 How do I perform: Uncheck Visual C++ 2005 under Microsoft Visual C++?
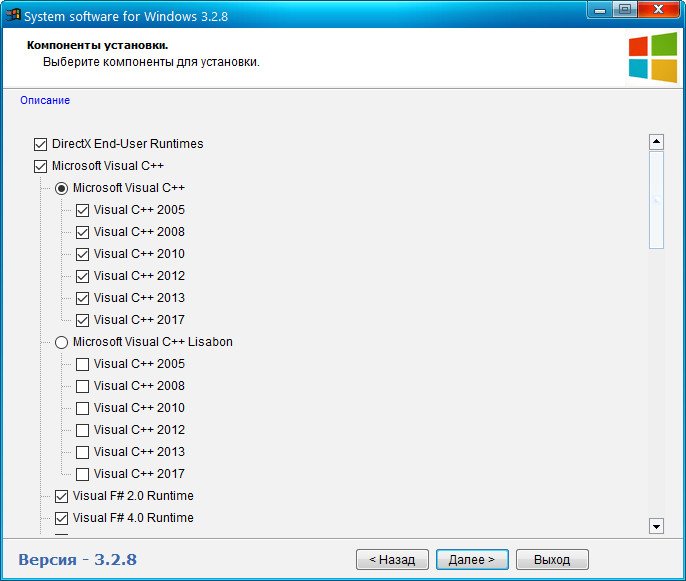point(82,210)
